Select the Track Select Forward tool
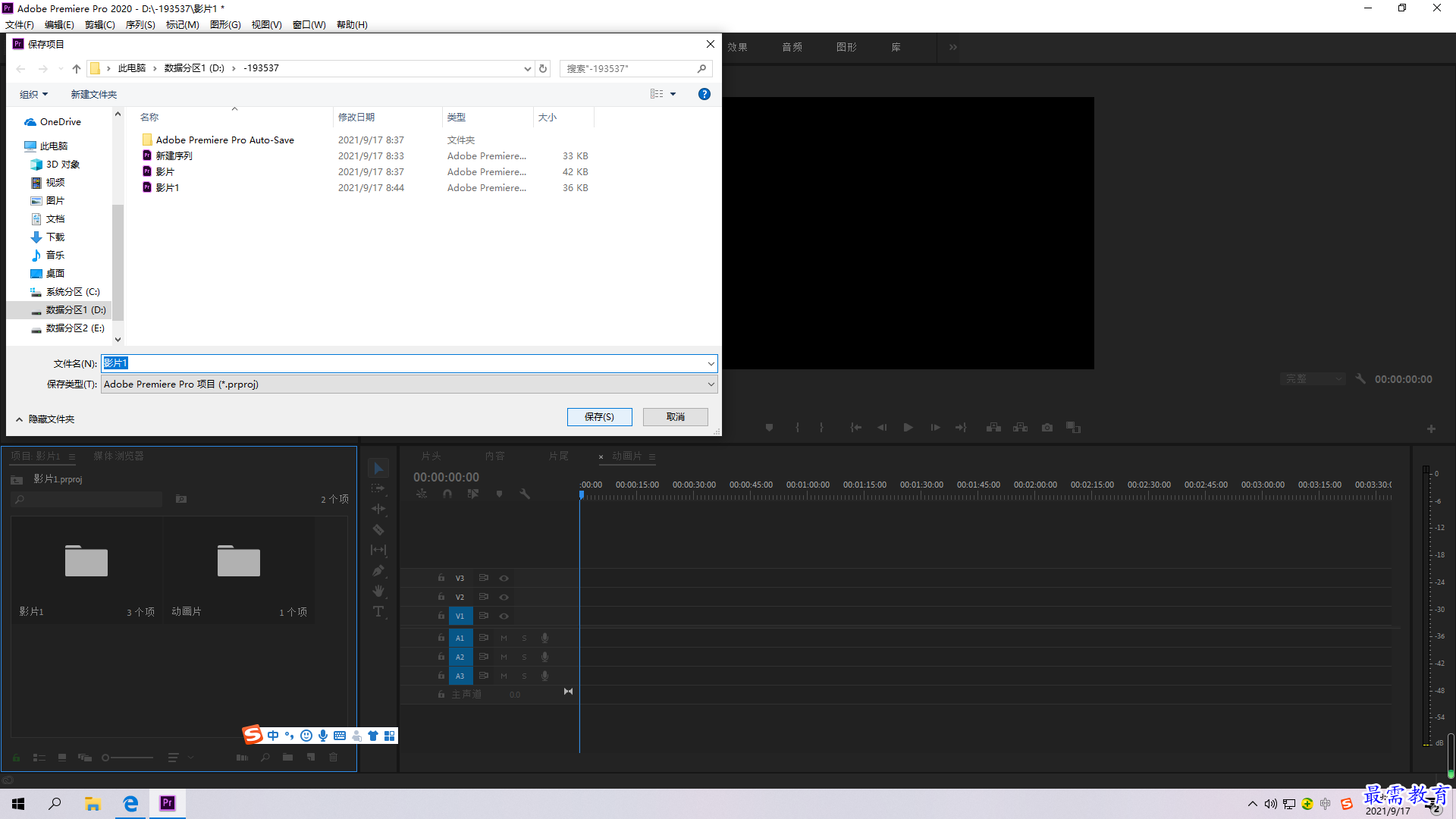Screen dimensions: 1456x819 (378, 488)
